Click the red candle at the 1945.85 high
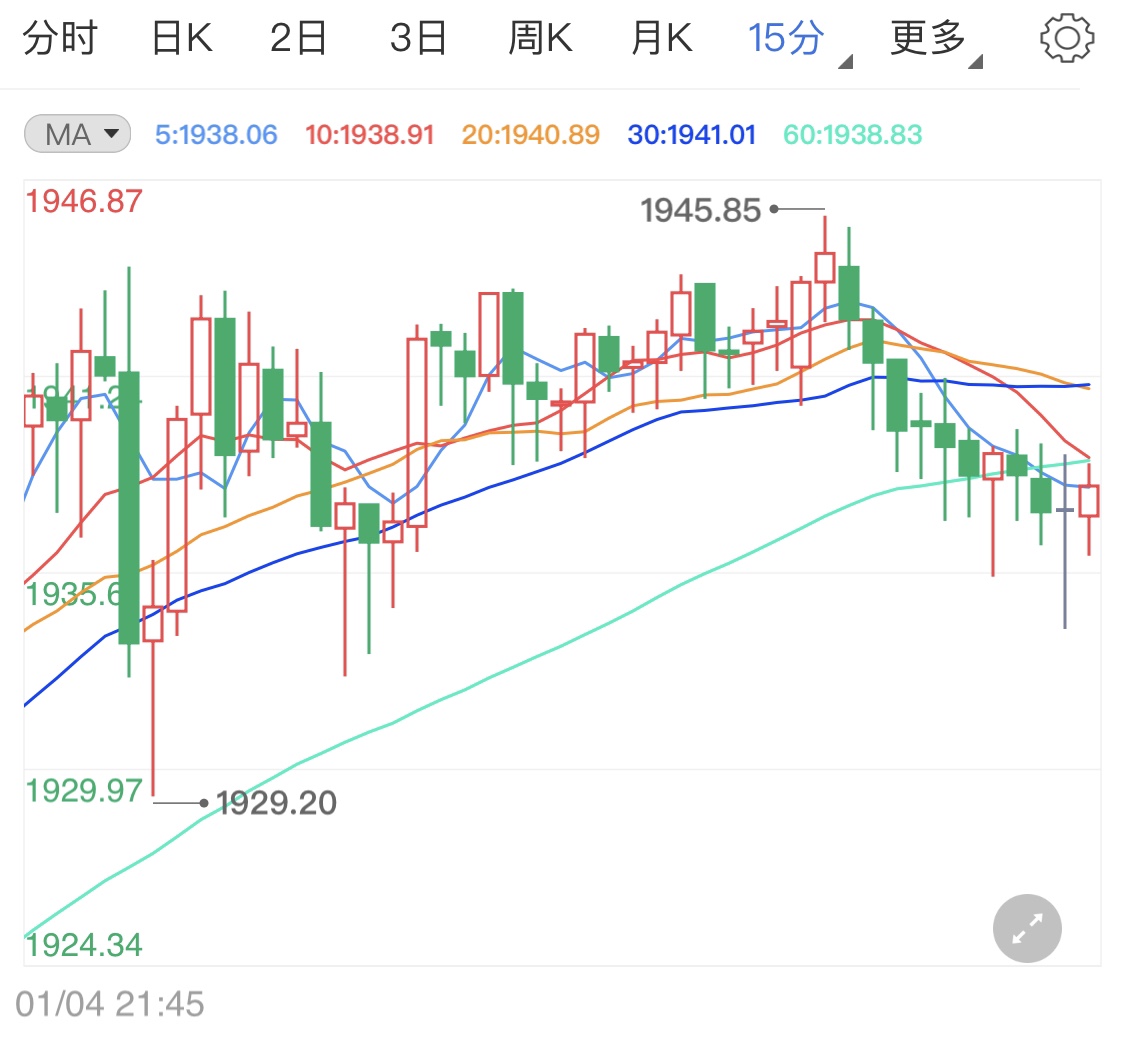The width and height of the screenshot is (1125, 1044). (825, 267)
